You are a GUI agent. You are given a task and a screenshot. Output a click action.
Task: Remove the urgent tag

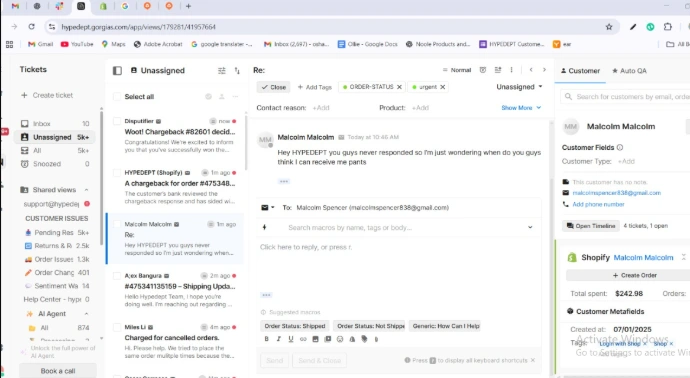pyautogui.click(x=443, y=87)
